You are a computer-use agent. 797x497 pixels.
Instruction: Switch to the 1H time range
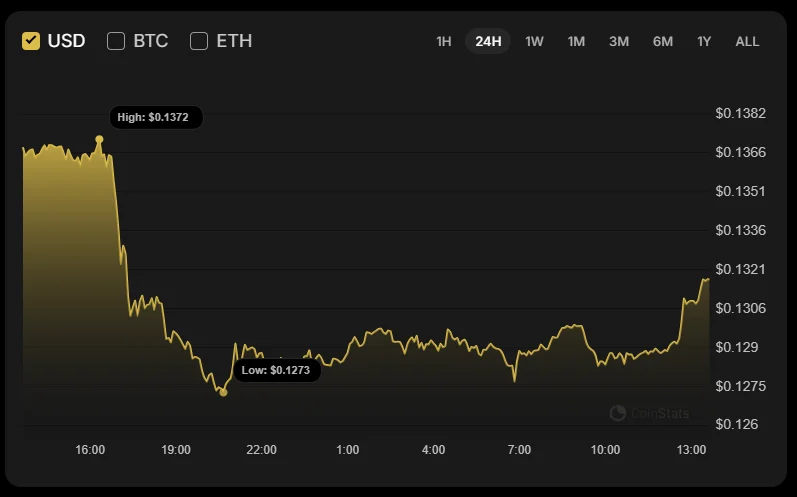point(444,41)
